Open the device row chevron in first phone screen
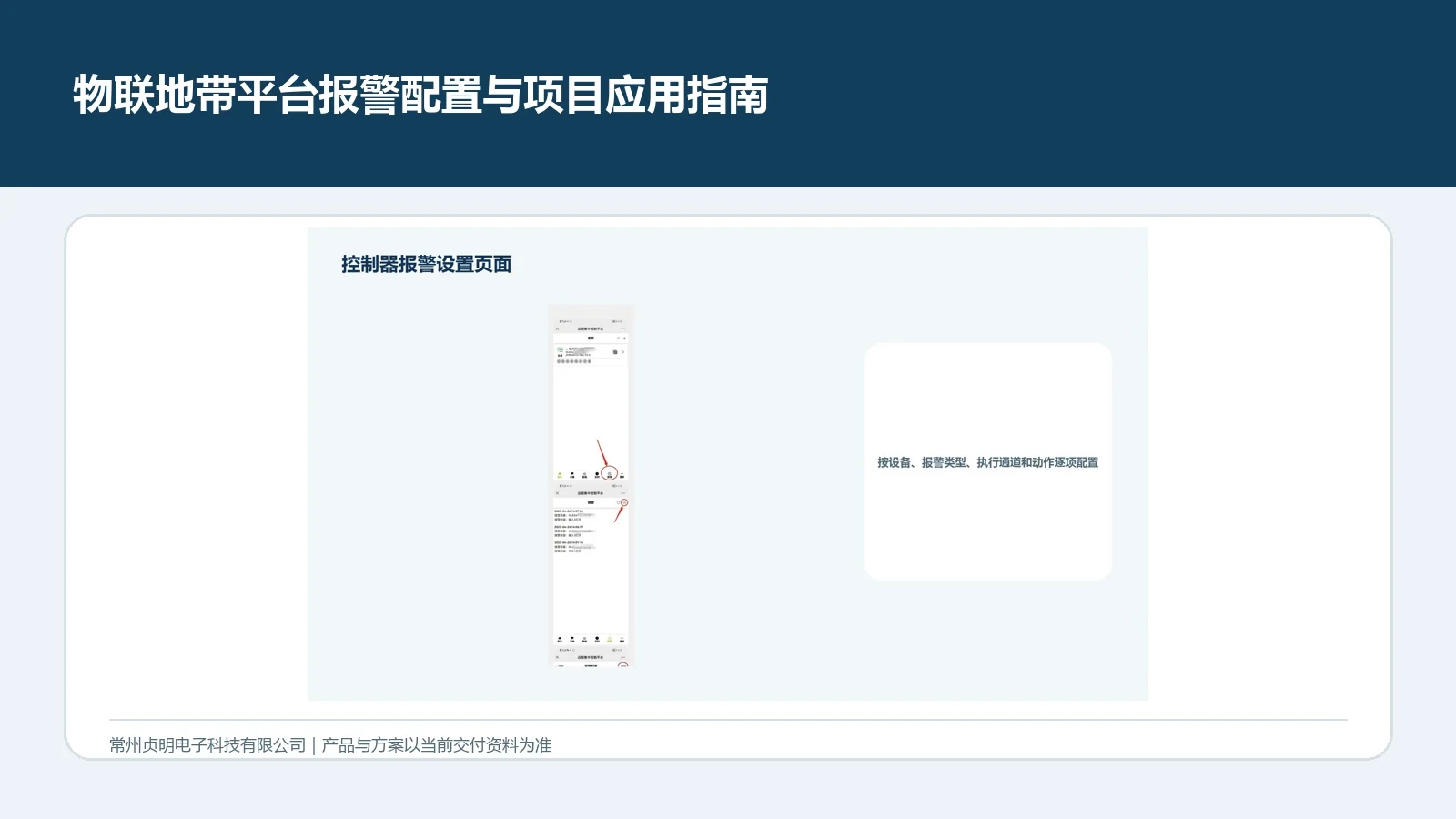Image resolution: width=1456 pixels, height=819 pixels. (622, 352)
